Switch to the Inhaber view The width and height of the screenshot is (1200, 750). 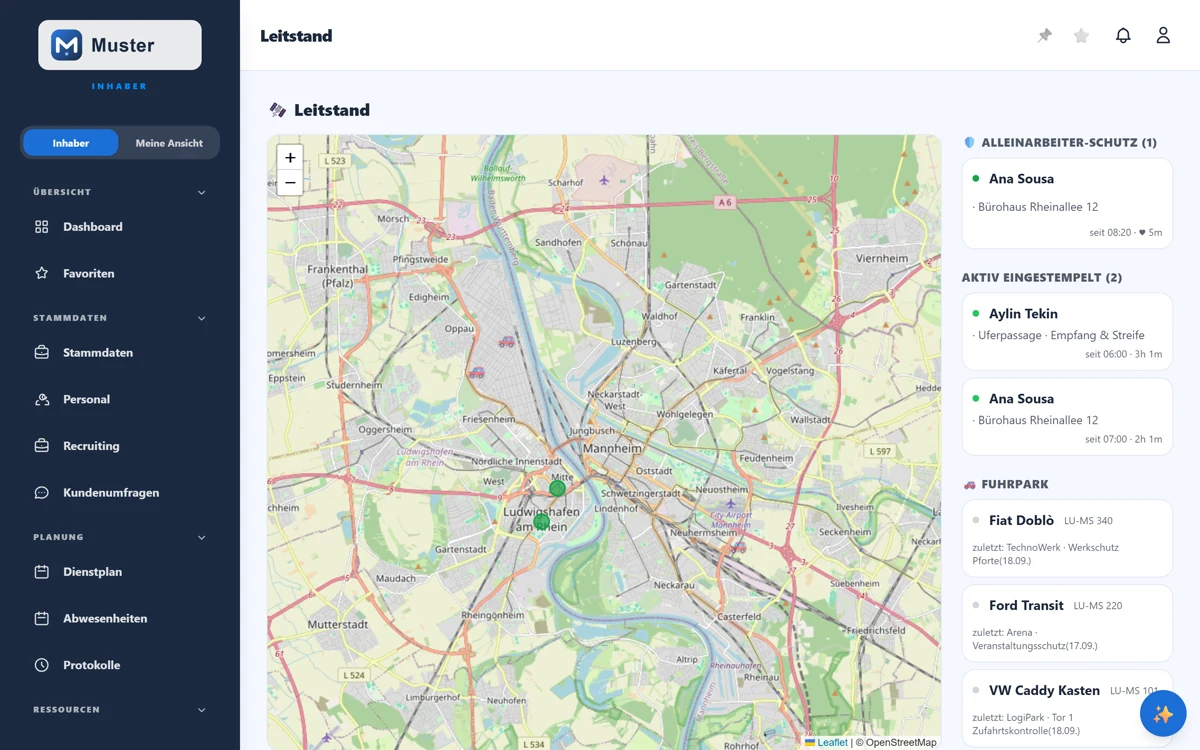tap(71, 143)
